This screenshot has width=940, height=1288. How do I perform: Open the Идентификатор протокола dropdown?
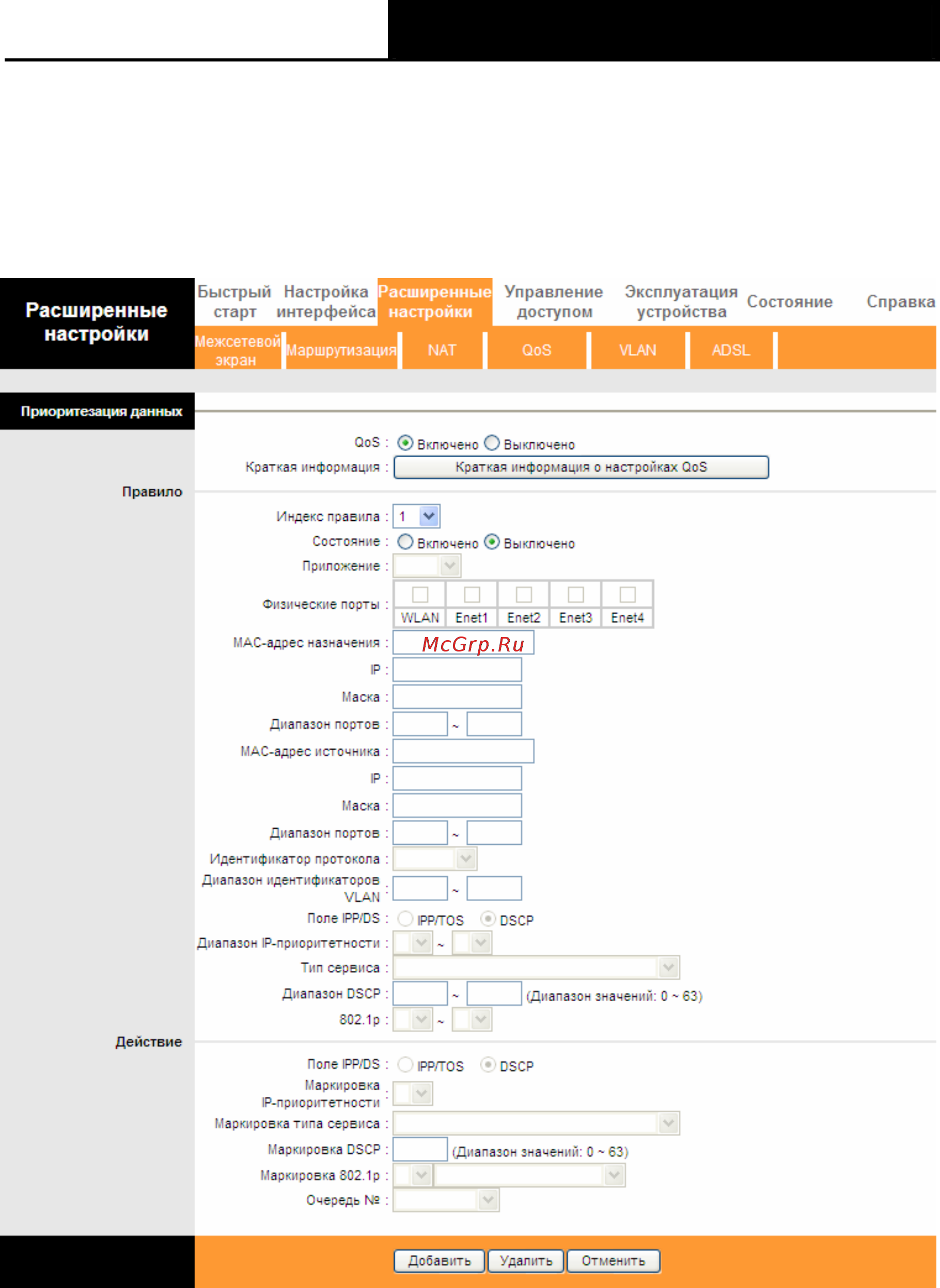(x=435, y=859)
